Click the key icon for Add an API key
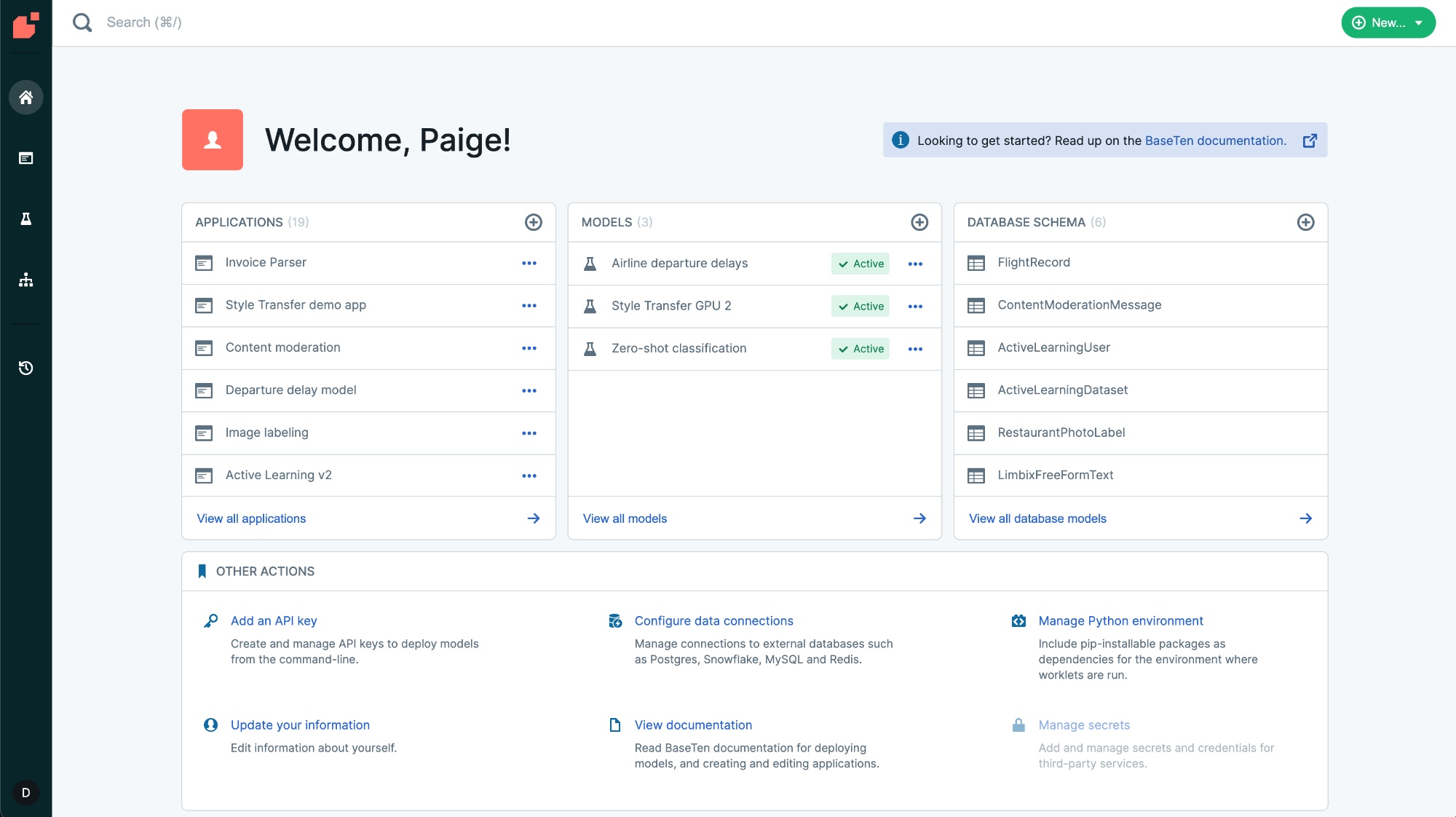Viewport: 1456px width, 817px height. coord(210,621)
